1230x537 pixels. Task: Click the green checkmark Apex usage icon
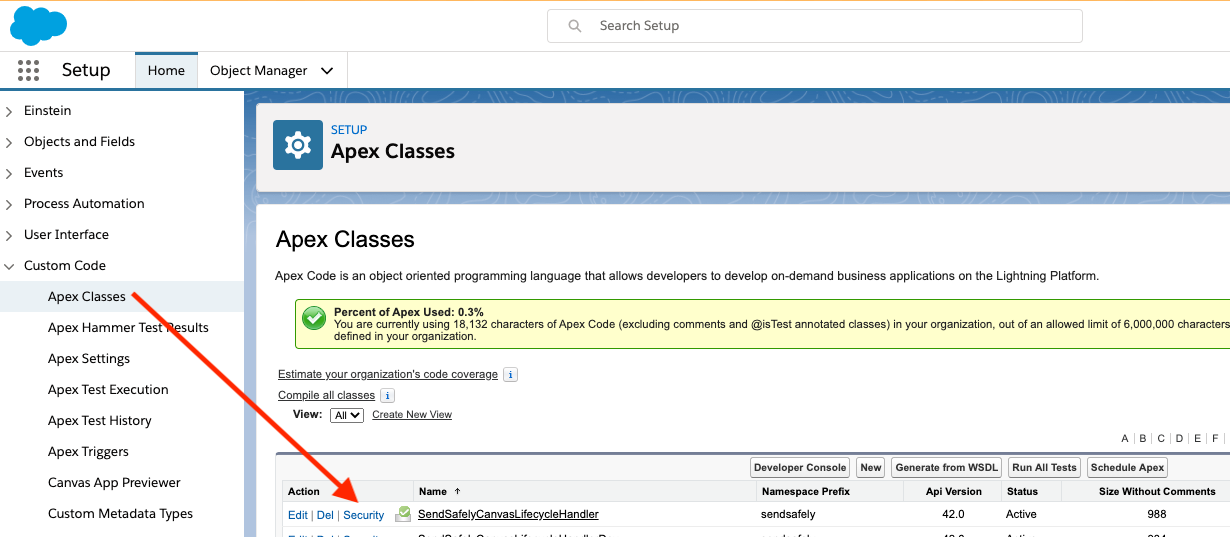coord(314,319)
